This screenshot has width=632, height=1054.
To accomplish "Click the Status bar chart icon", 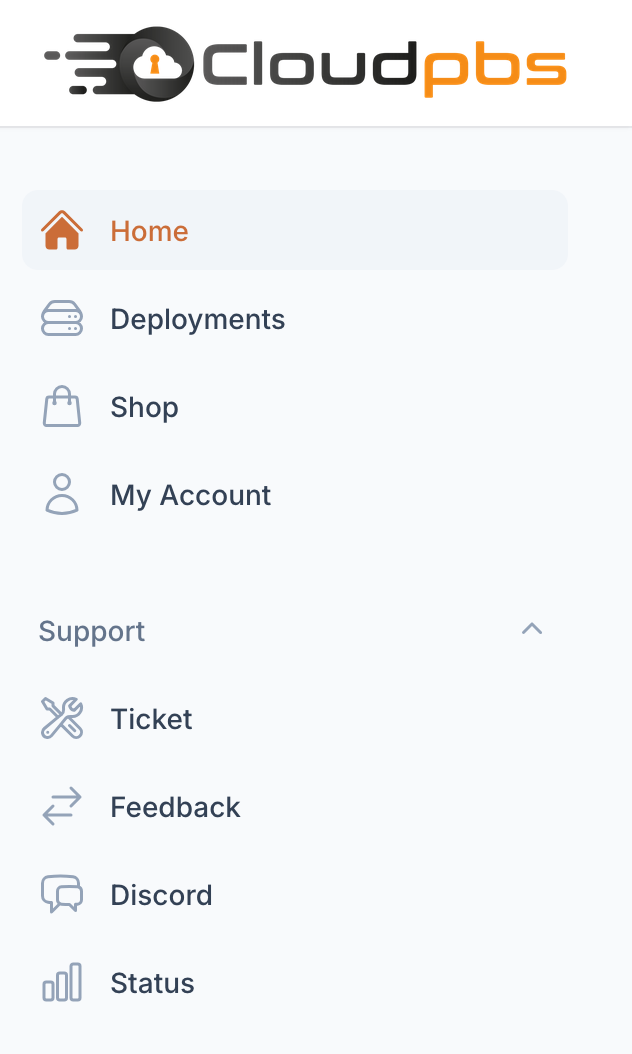I will point(62,982).
